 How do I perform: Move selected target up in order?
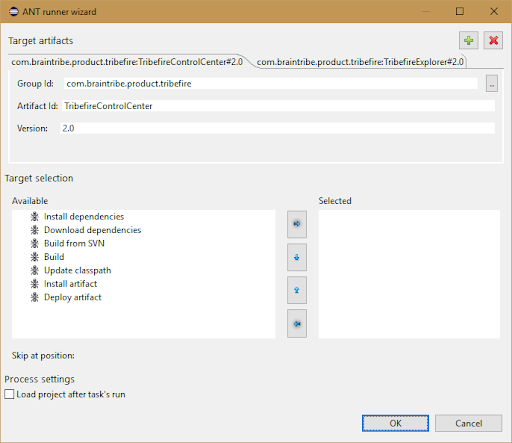[297, 290]
